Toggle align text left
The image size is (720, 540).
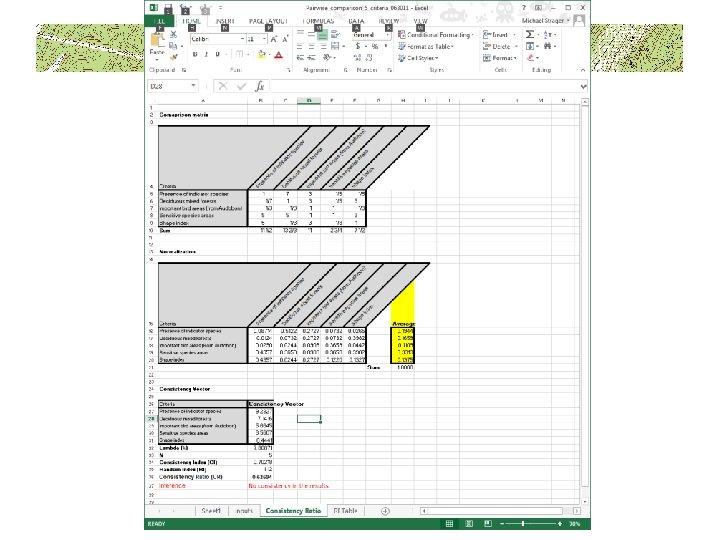300,46
